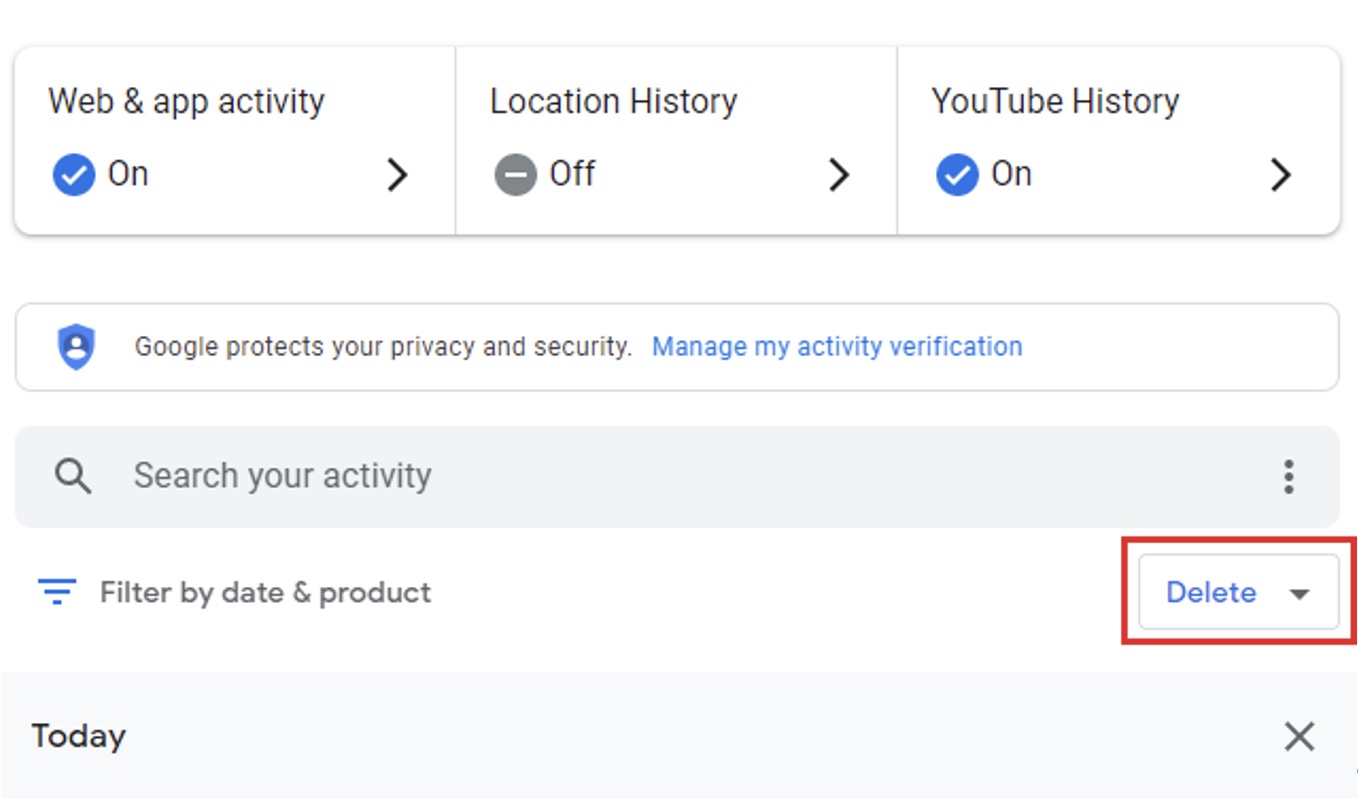Click the Delete button text
Image resolution: width=1358 pixels, height=802 pixels.
point(1211,593)
